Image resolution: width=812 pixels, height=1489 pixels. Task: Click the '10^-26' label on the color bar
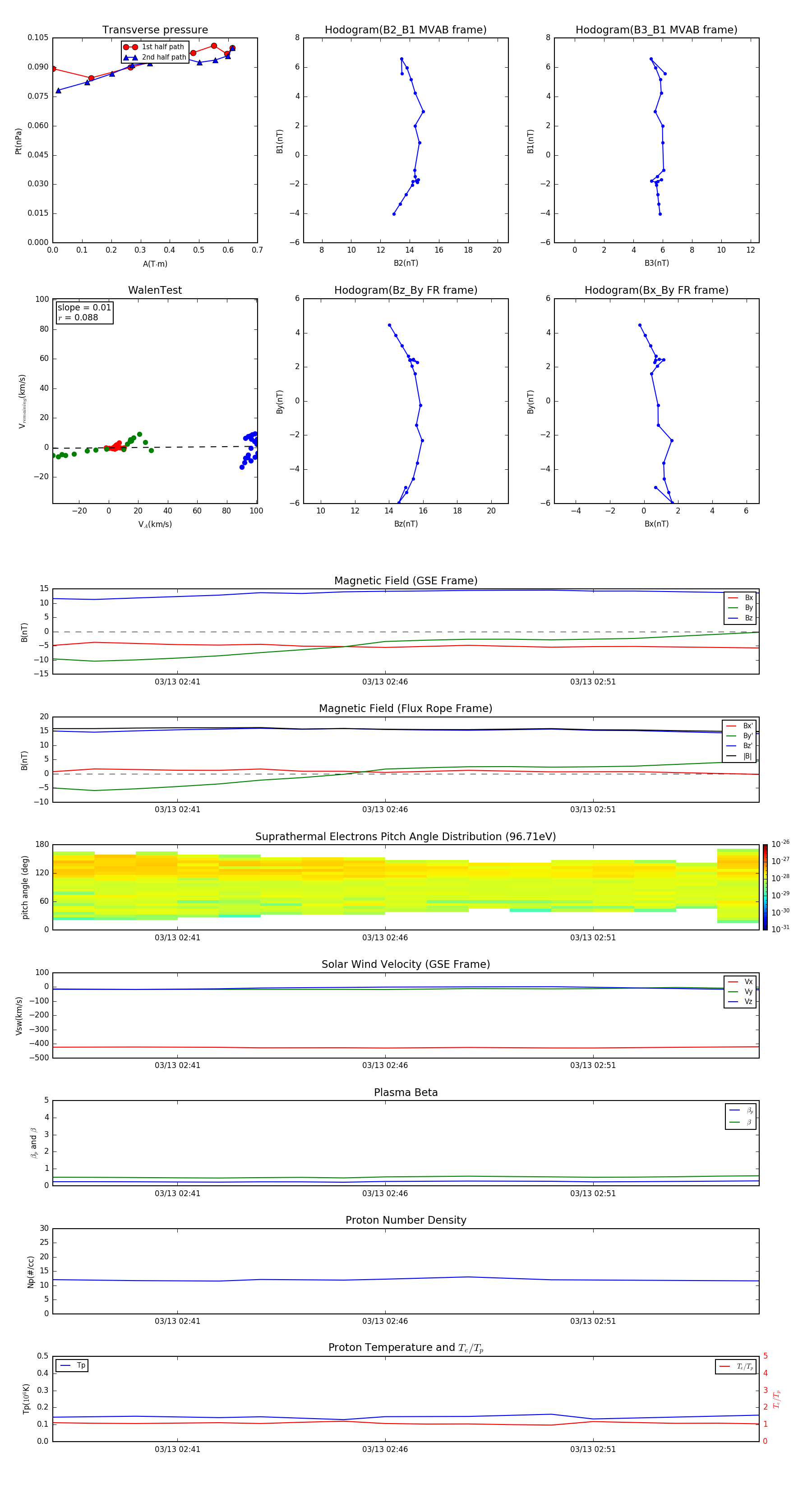point(780,844)
